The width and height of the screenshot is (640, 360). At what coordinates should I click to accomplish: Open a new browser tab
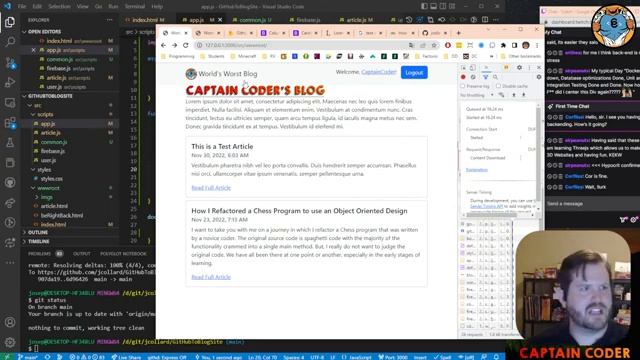point(458,33)
